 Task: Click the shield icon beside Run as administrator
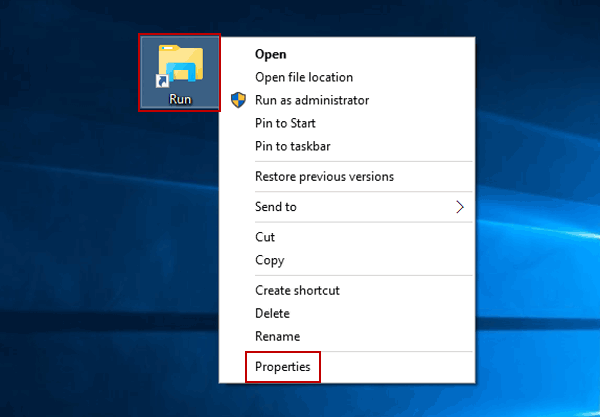click(238, 100)
